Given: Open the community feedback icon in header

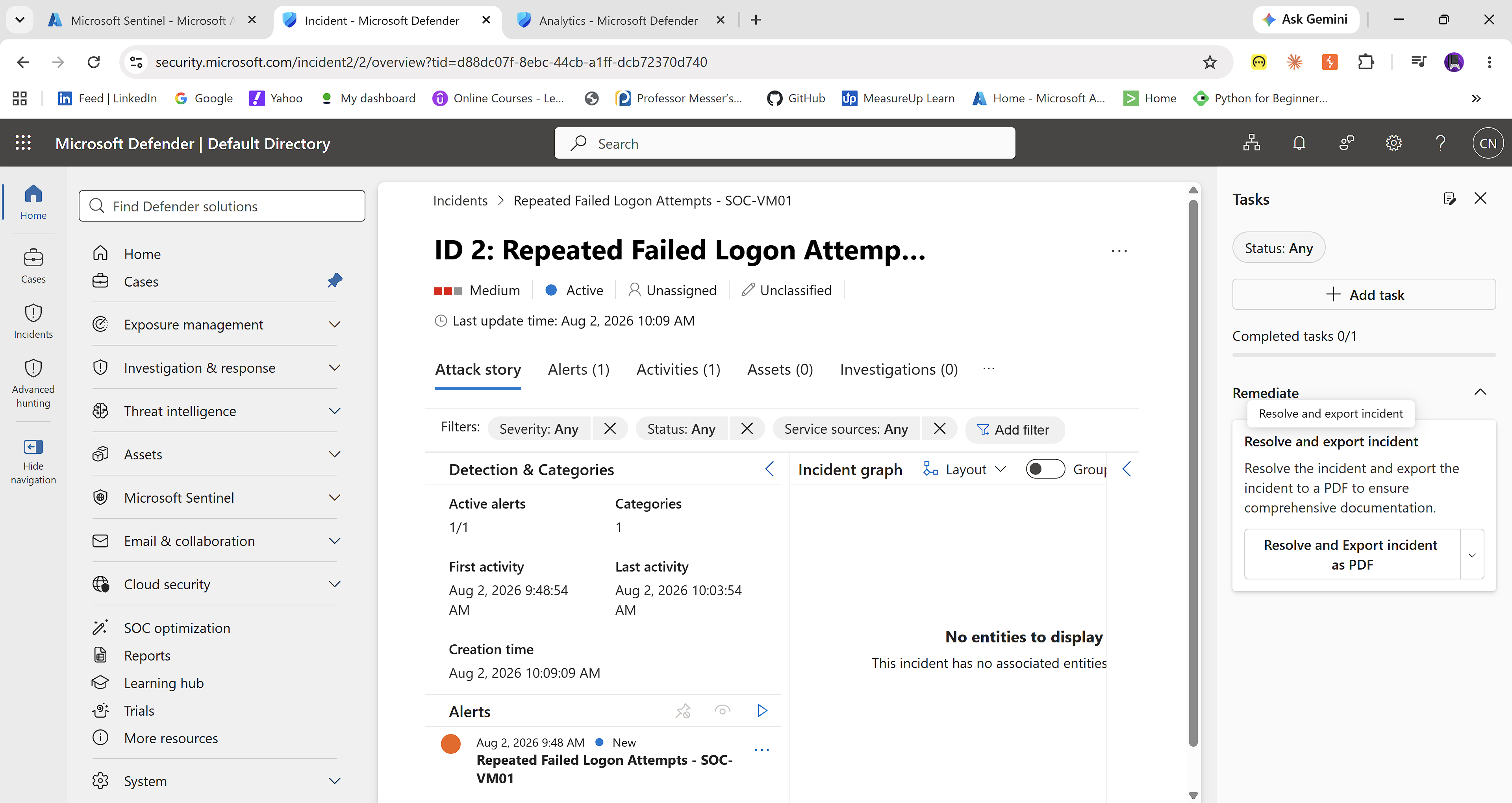Looking at the screenshot, I should (x=1347, y=142).
